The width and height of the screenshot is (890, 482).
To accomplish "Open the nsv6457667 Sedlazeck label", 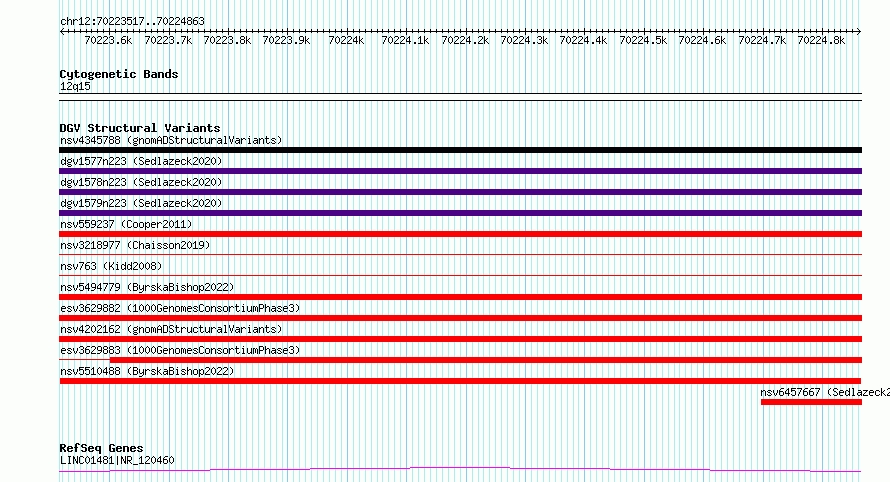I will point(825,392).
